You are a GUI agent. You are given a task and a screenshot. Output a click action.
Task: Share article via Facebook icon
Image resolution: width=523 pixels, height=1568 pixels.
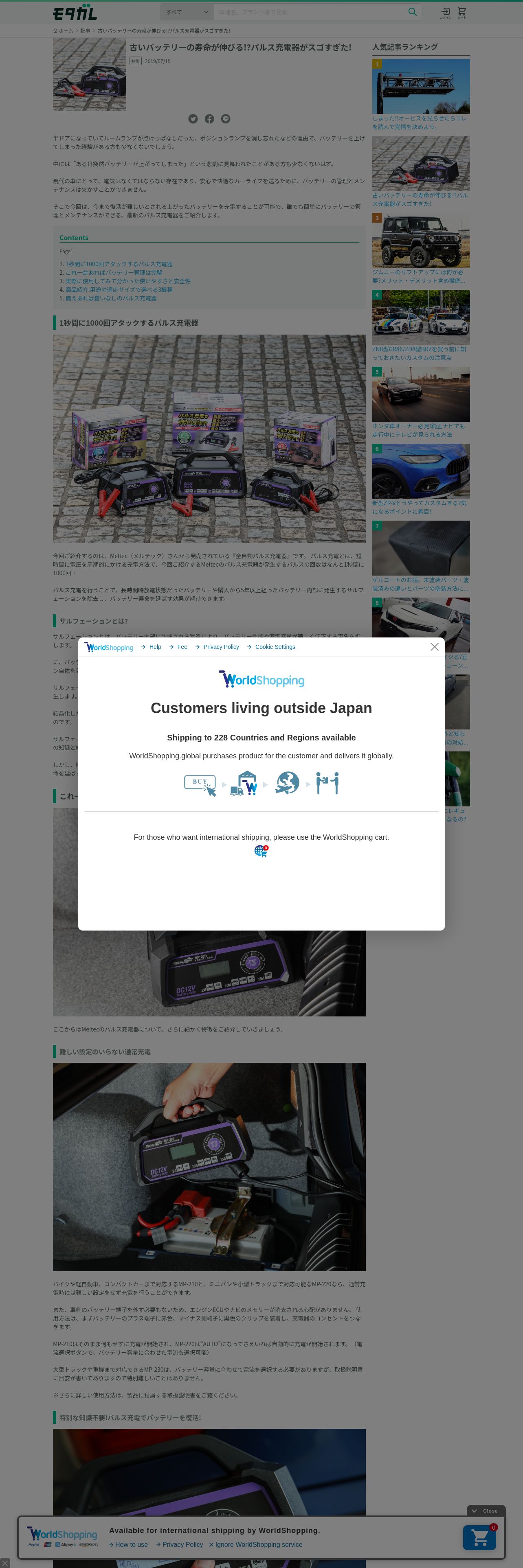click(209, 119)
